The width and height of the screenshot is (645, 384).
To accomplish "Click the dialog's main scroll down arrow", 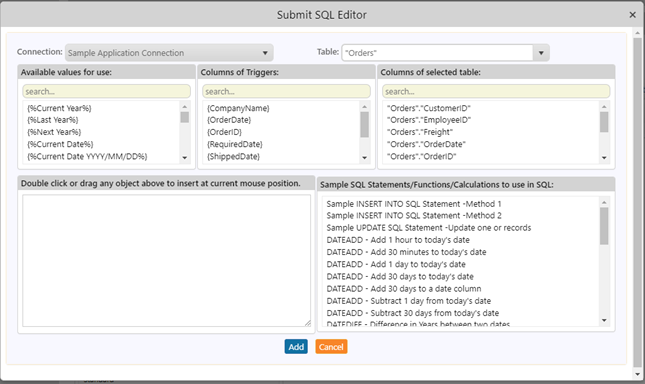I will click(638, 374).
